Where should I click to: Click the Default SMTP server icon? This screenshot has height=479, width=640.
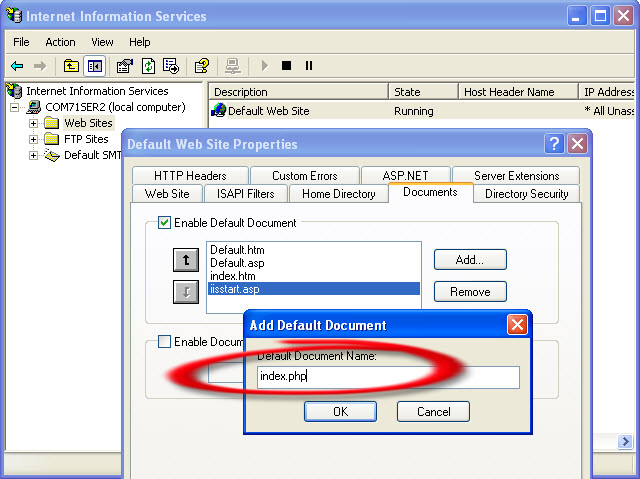click(x=52, y=155)
